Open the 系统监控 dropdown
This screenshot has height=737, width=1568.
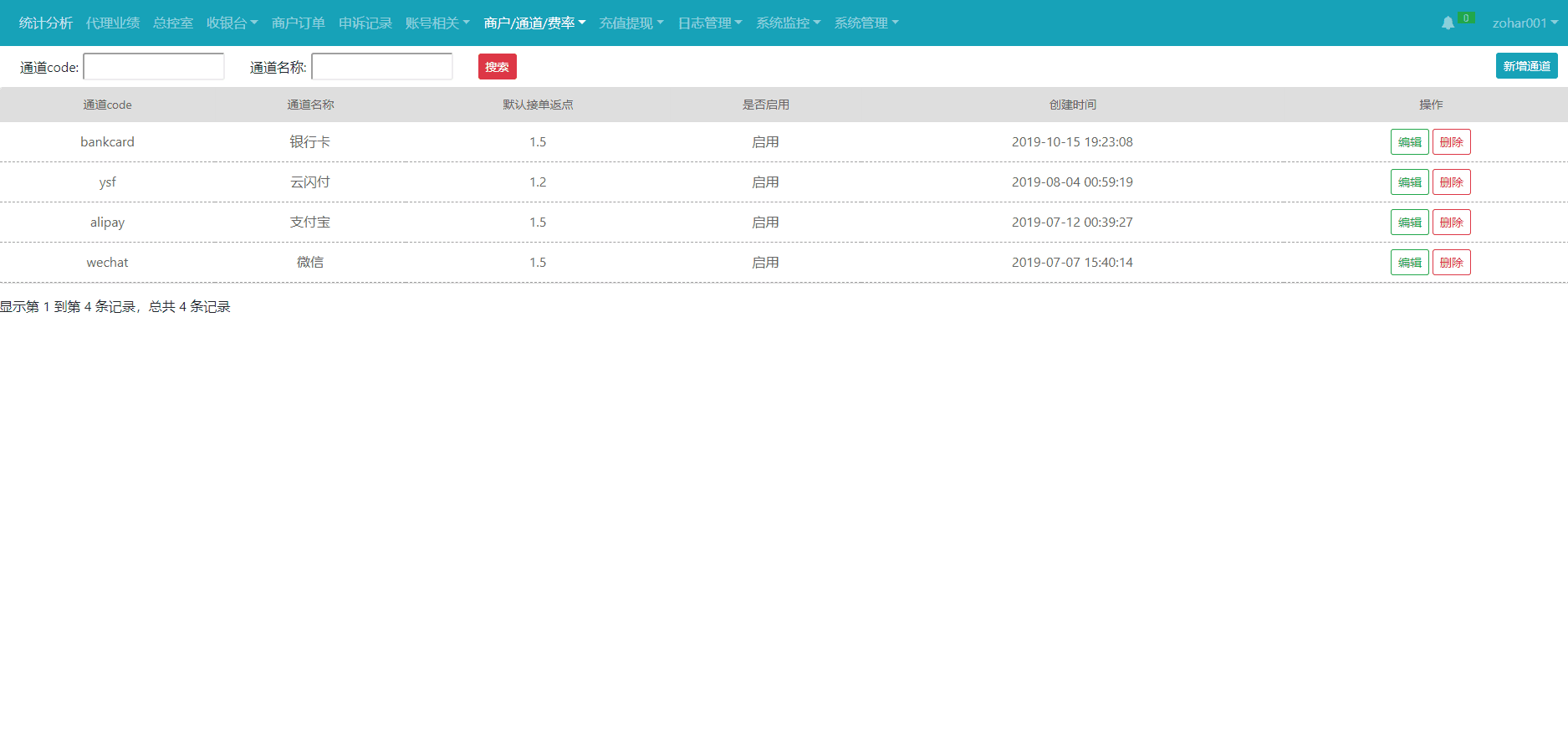(788, 23)
